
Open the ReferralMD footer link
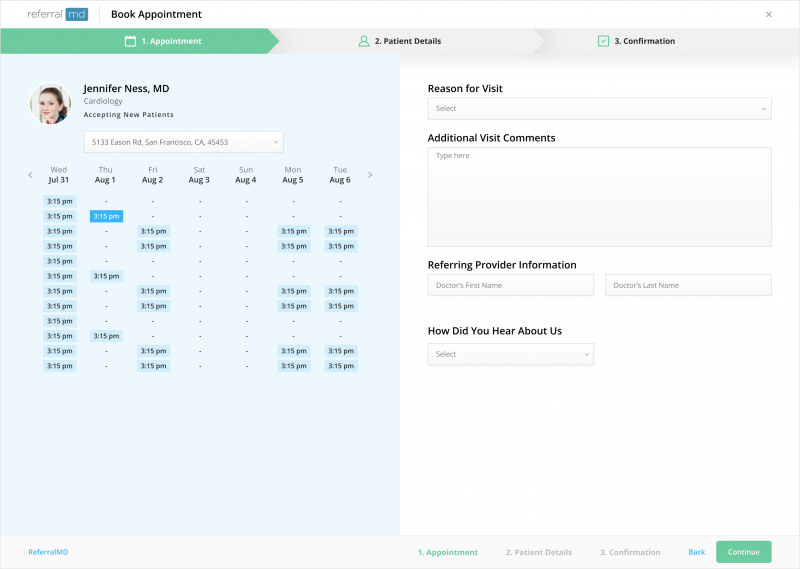(x=48, y=552)
